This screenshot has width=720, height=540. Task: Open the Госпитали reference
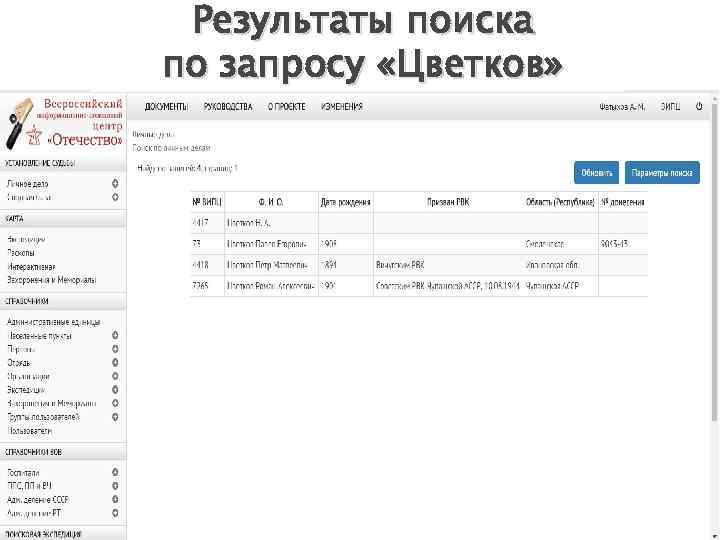click(23, 472)
